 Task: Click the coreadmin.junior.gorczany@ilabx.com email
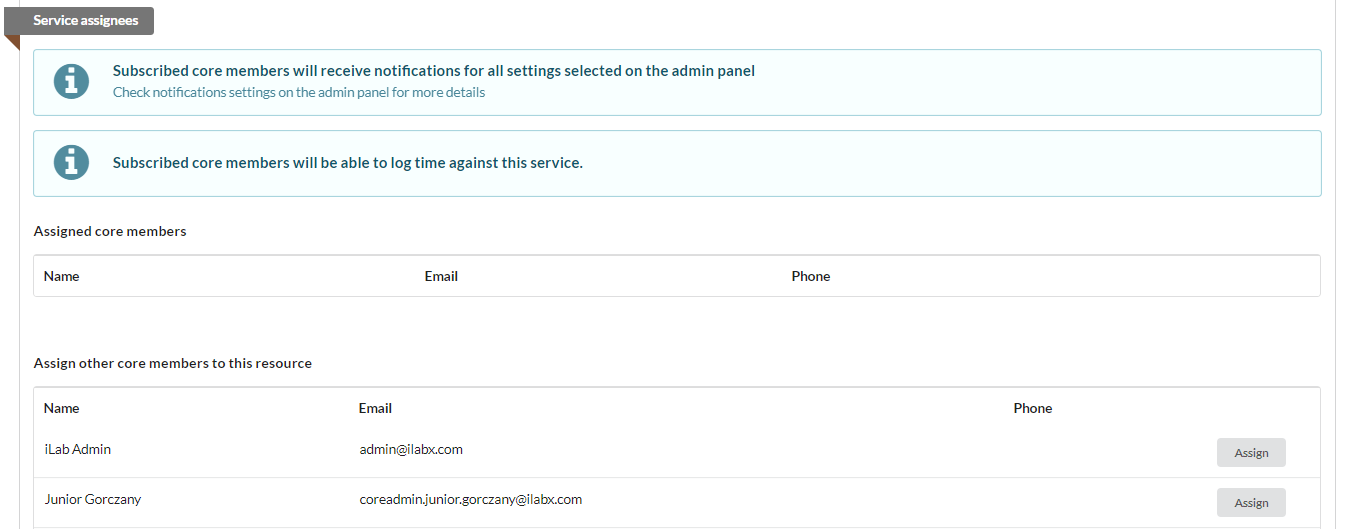click(x=470, y=499)
